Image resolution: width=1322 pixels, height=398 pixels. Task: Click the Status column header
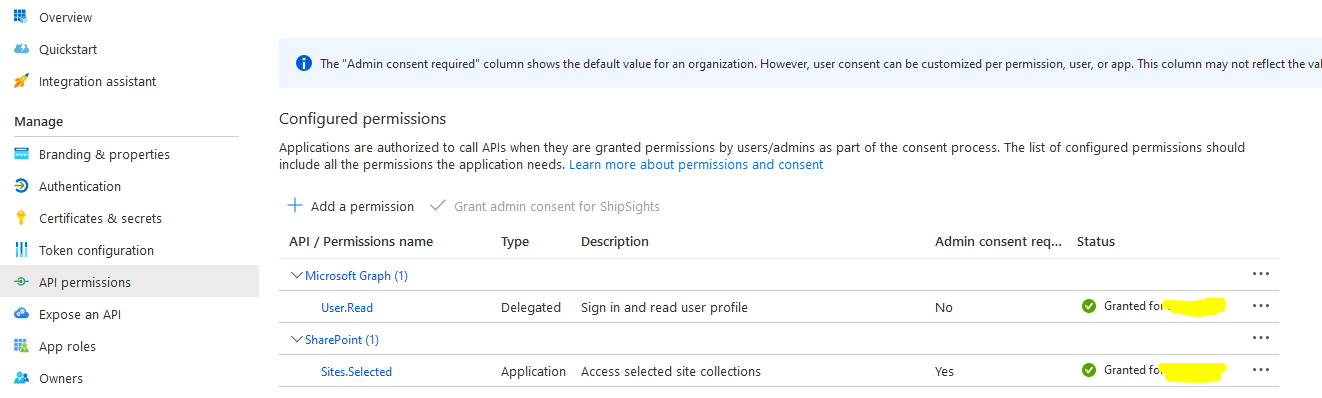coord(1096,241)
